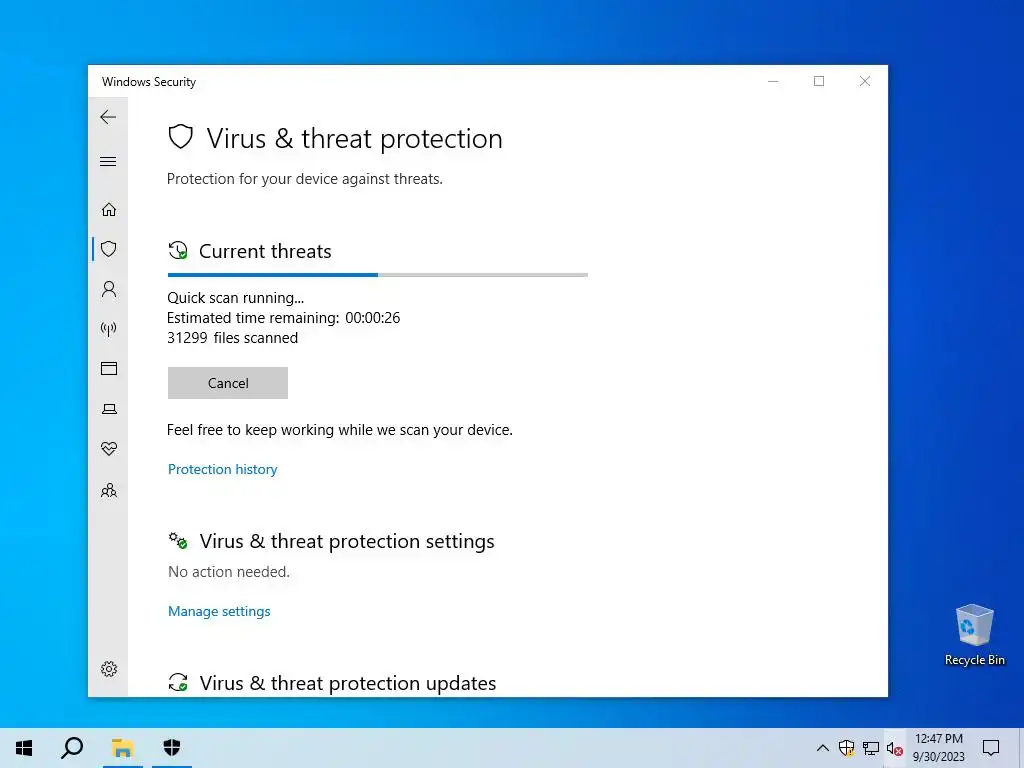Screen dimensions: 1024x768
Task: Open Account protection person icon
Action: coord(108,289)
